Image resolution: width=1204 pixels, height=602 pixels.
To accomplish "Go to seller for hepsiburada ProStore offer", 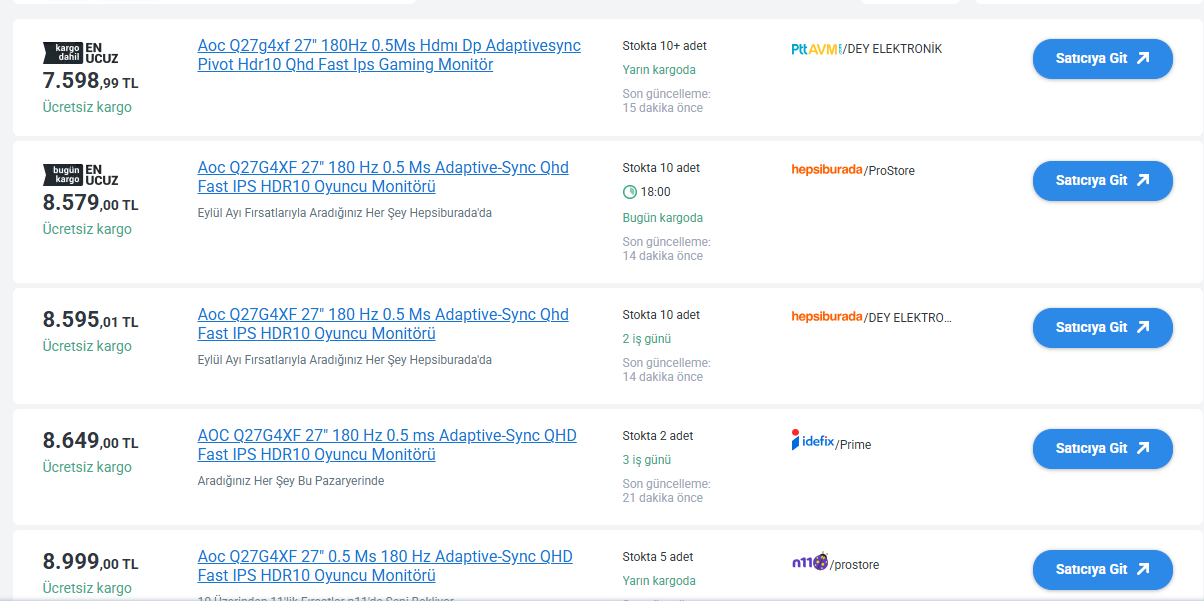I will click(x=1102, y=181).
